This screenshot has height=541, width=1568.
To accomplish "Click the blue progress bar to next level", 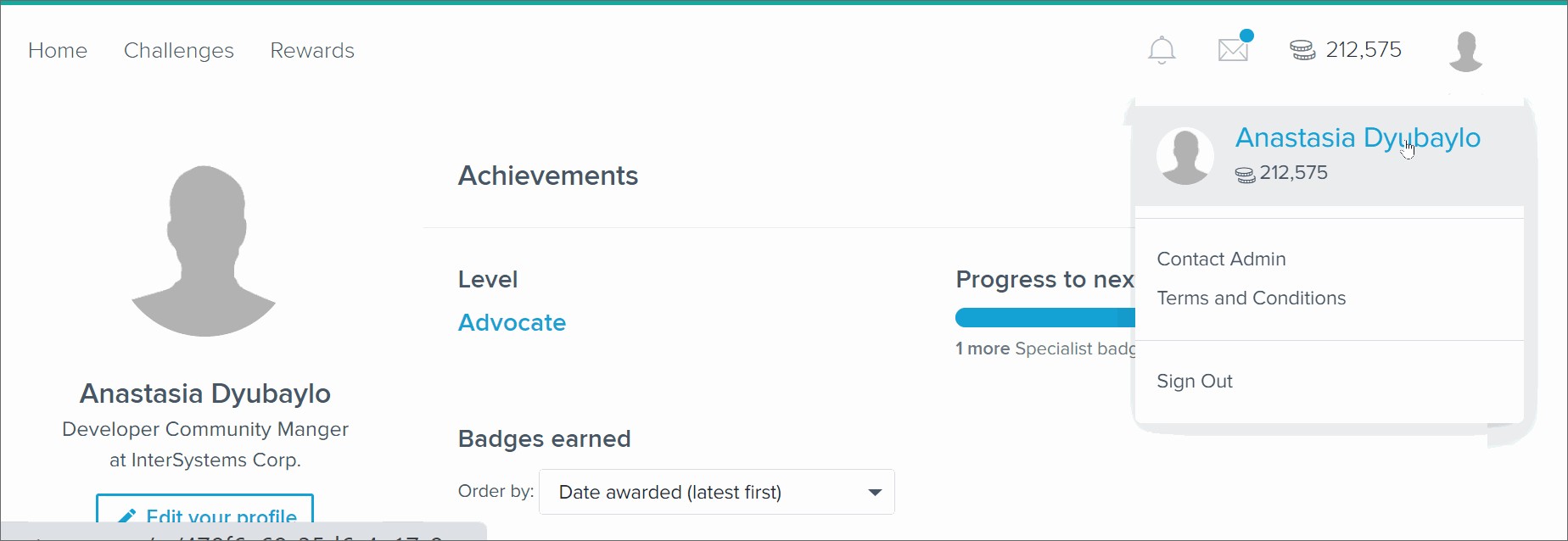I will 1044,318.
